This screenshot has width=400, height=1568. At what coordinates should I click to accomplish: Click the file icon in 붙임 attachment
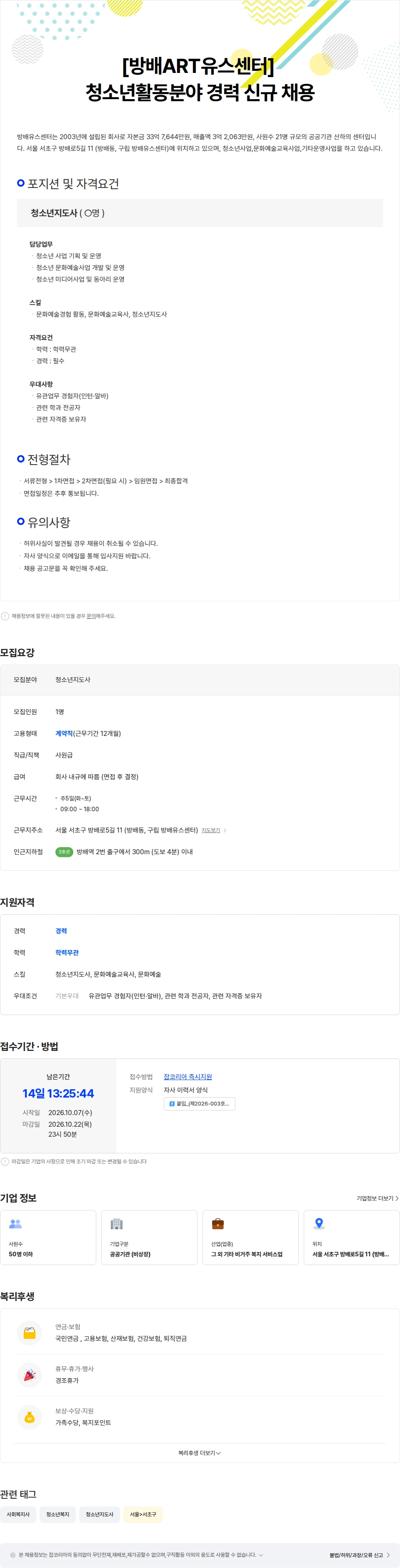click(x=172, y=1103)
